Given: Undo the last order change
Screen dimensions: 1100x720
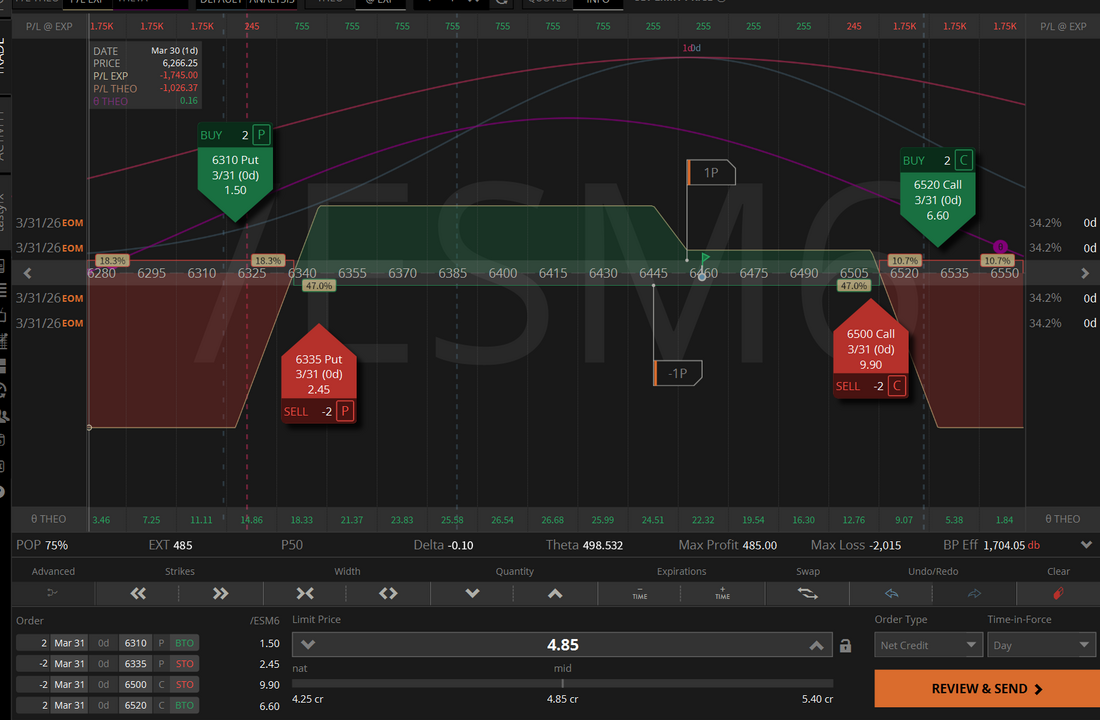Looking at the screenshot, I should (891, 593).
